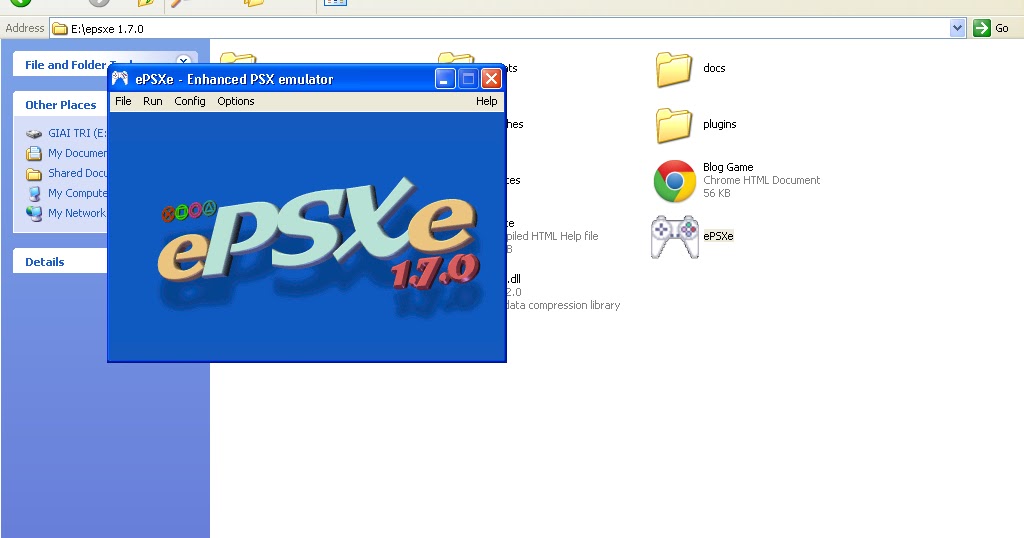Click the folder icon in address bar
This screenshot has height=538, width=1024.
(x=60, y=29)
